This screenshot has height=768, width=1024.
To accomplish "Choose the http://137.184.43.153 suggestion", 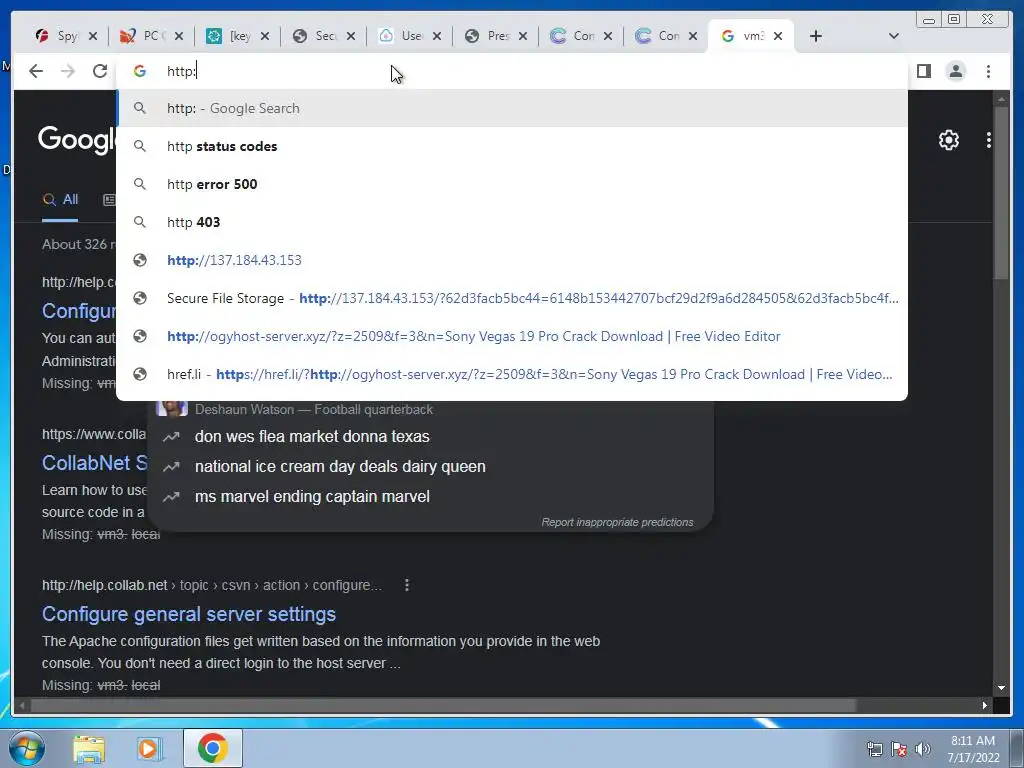I will [x=511, y=260].
